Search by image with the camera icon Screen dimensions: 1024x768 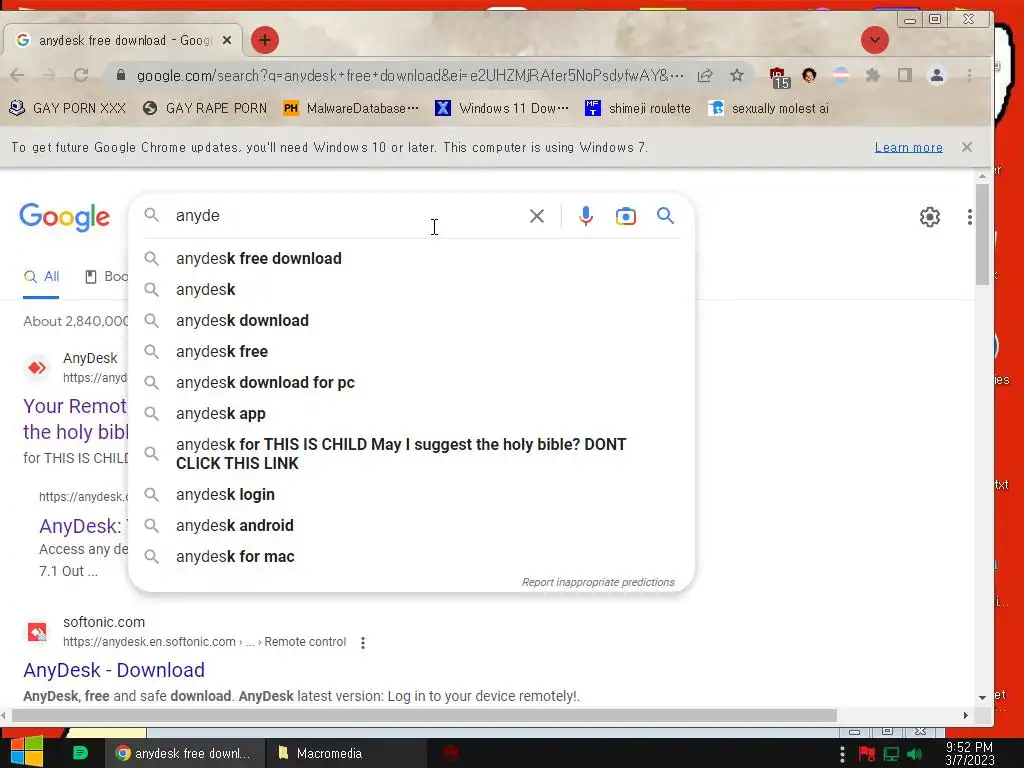tap(626, 216)
